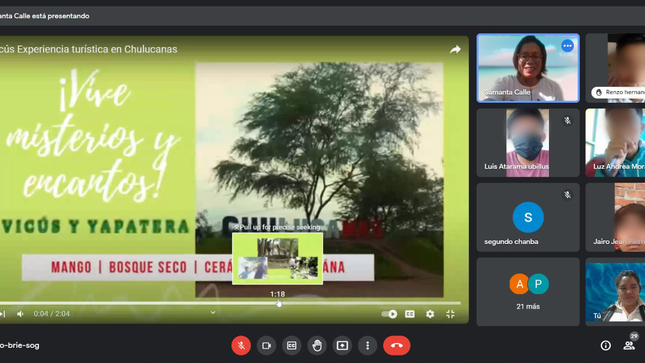This screenshot has width=645, height=363.
Task: Click the present screen icon
Action: pyautogui.click(x=342, y=345)
